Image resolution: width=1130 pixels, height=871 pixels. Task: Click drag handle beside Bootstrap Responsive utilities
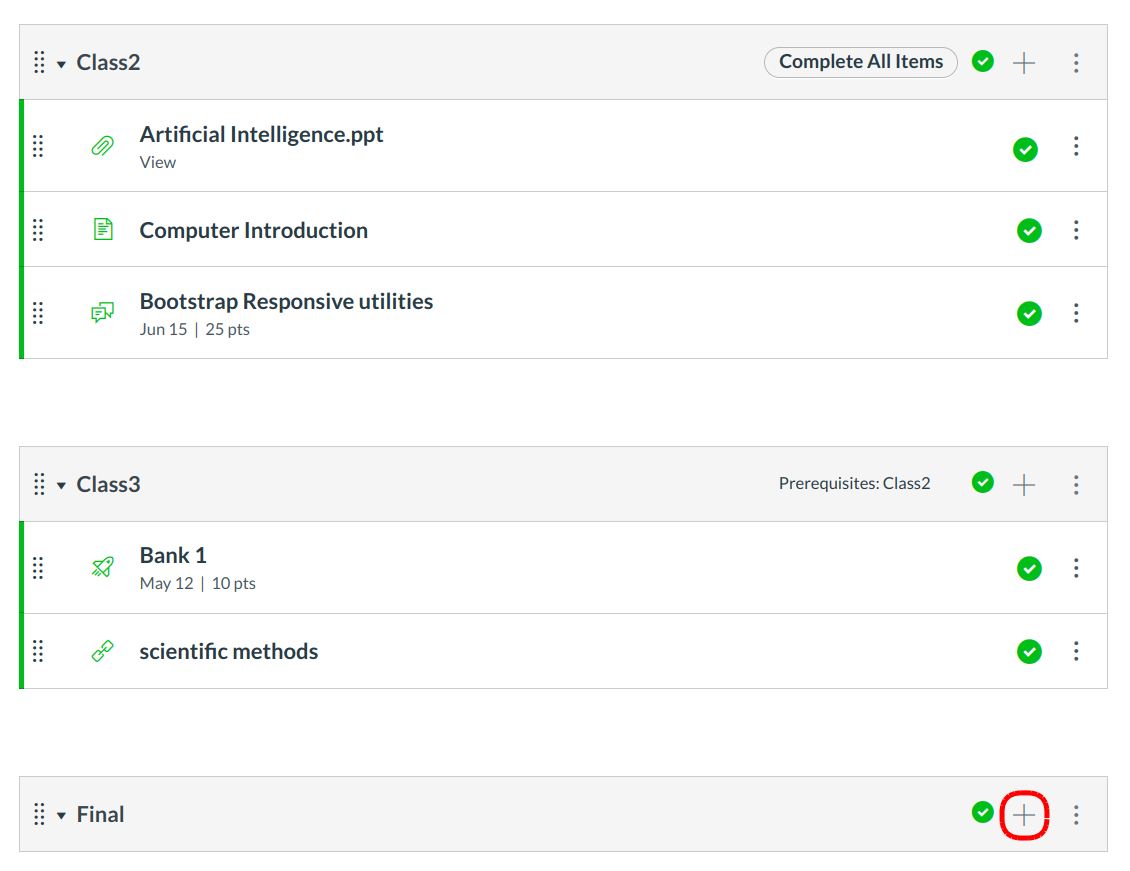38,313
